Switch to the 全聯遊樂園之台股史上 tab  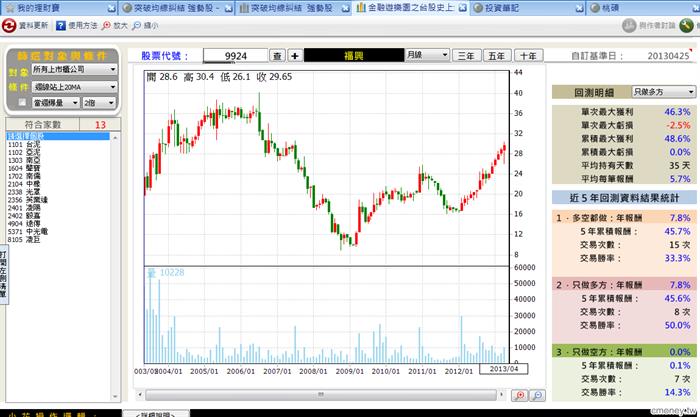pos(411,8)
